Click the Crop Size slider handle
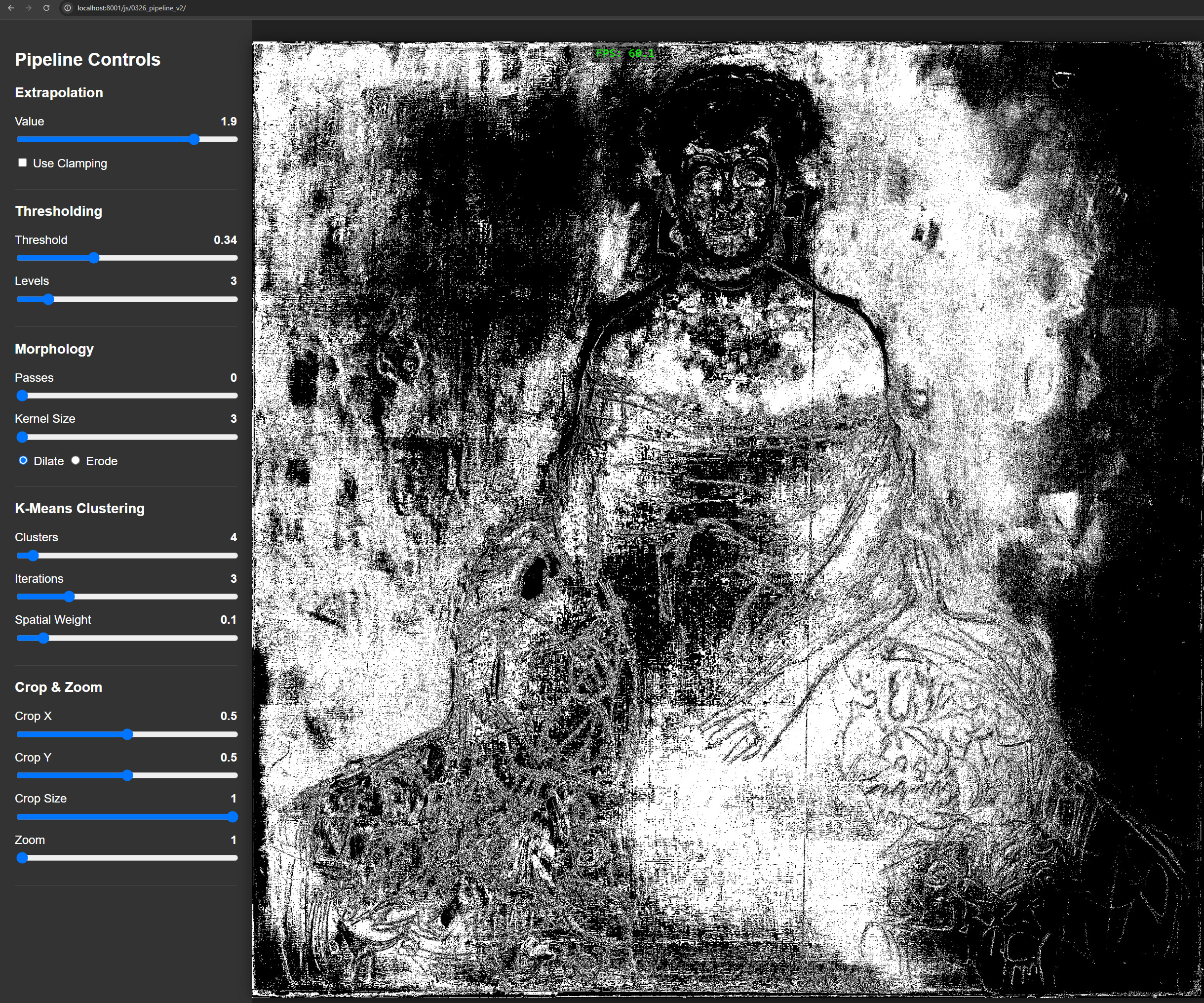This screenshot has width=1204, height=1003. point(232,817)
